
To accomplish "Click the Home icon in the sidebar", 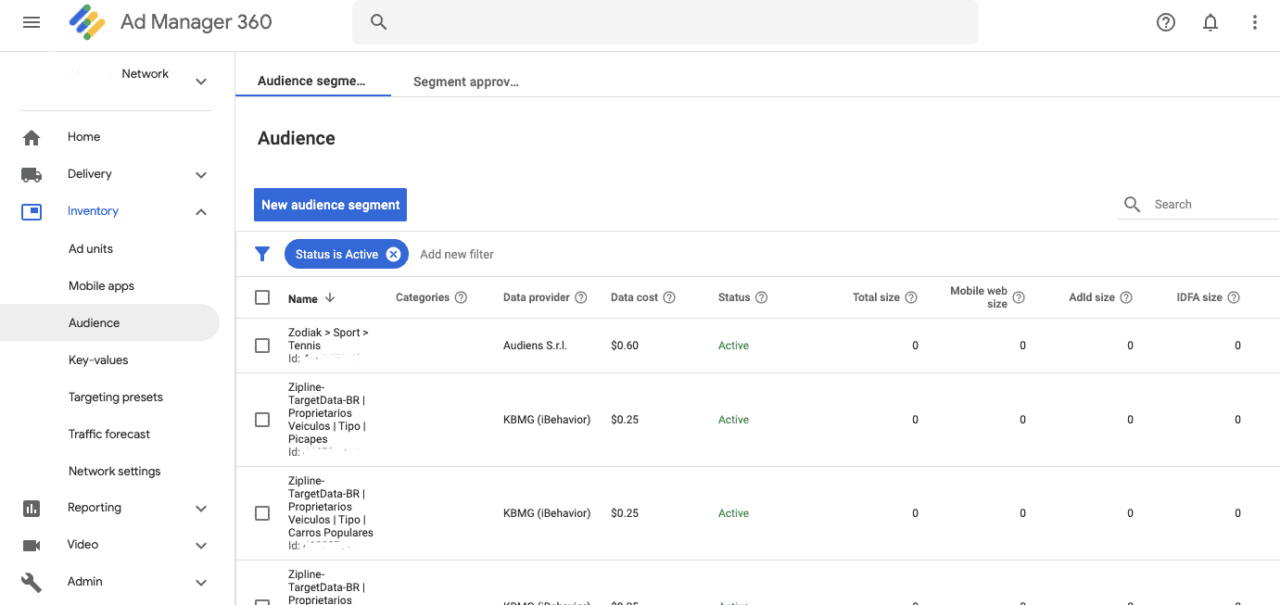I will [31, 136].
